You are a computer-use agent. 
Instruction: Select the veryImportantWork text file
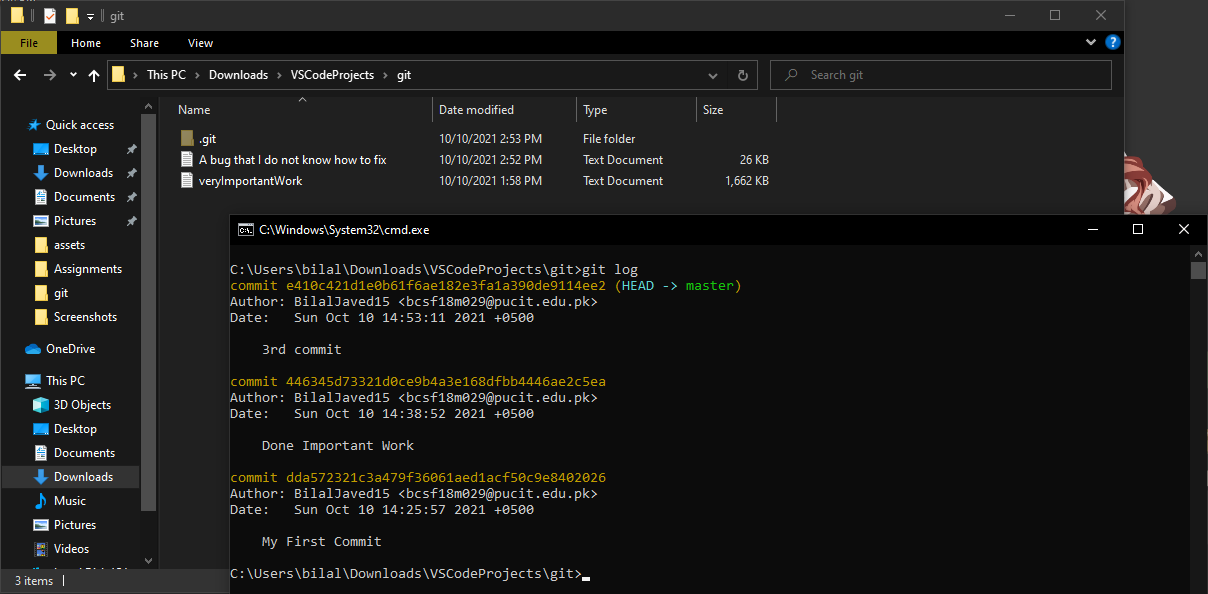[x=250, y=181]
